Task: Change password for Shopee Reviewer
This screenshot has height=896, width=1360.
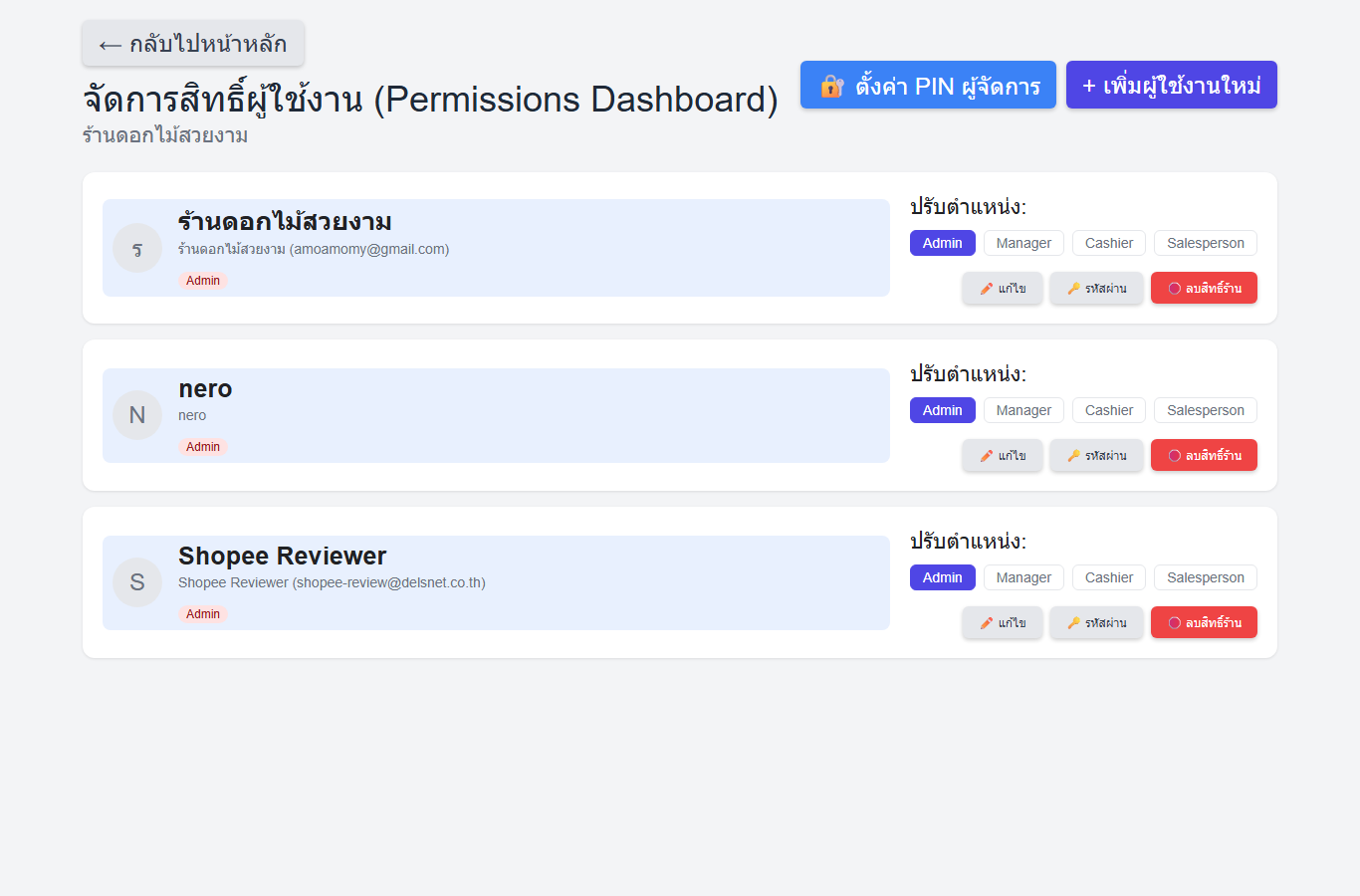Action: [x=1096, y=622]
